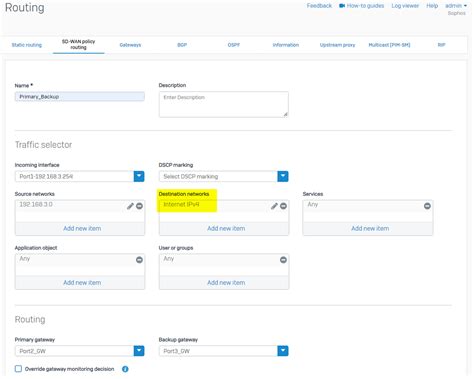Click the Description text area
The image size is (474, 379).
(x=224, y=104)
